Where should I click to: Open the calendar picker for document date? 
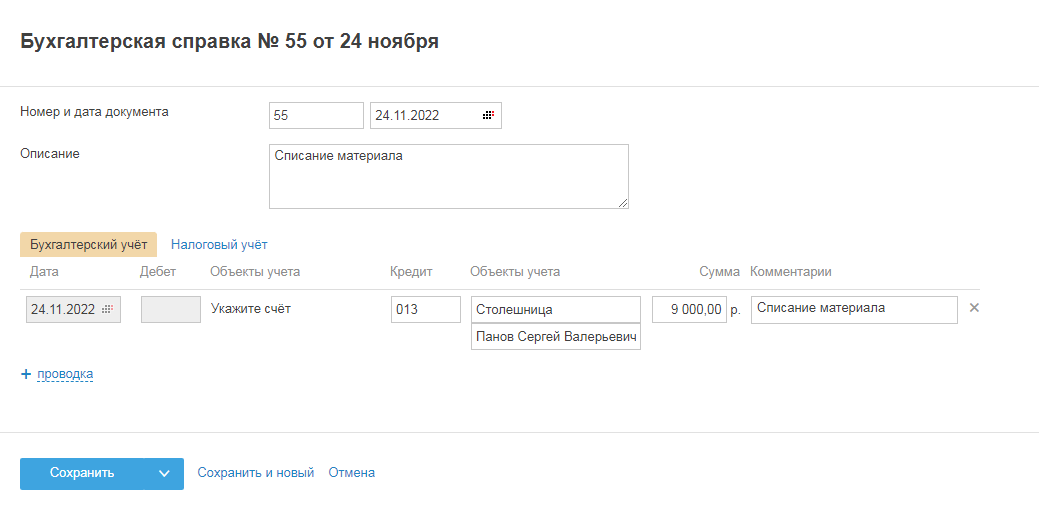pos(488,116)
